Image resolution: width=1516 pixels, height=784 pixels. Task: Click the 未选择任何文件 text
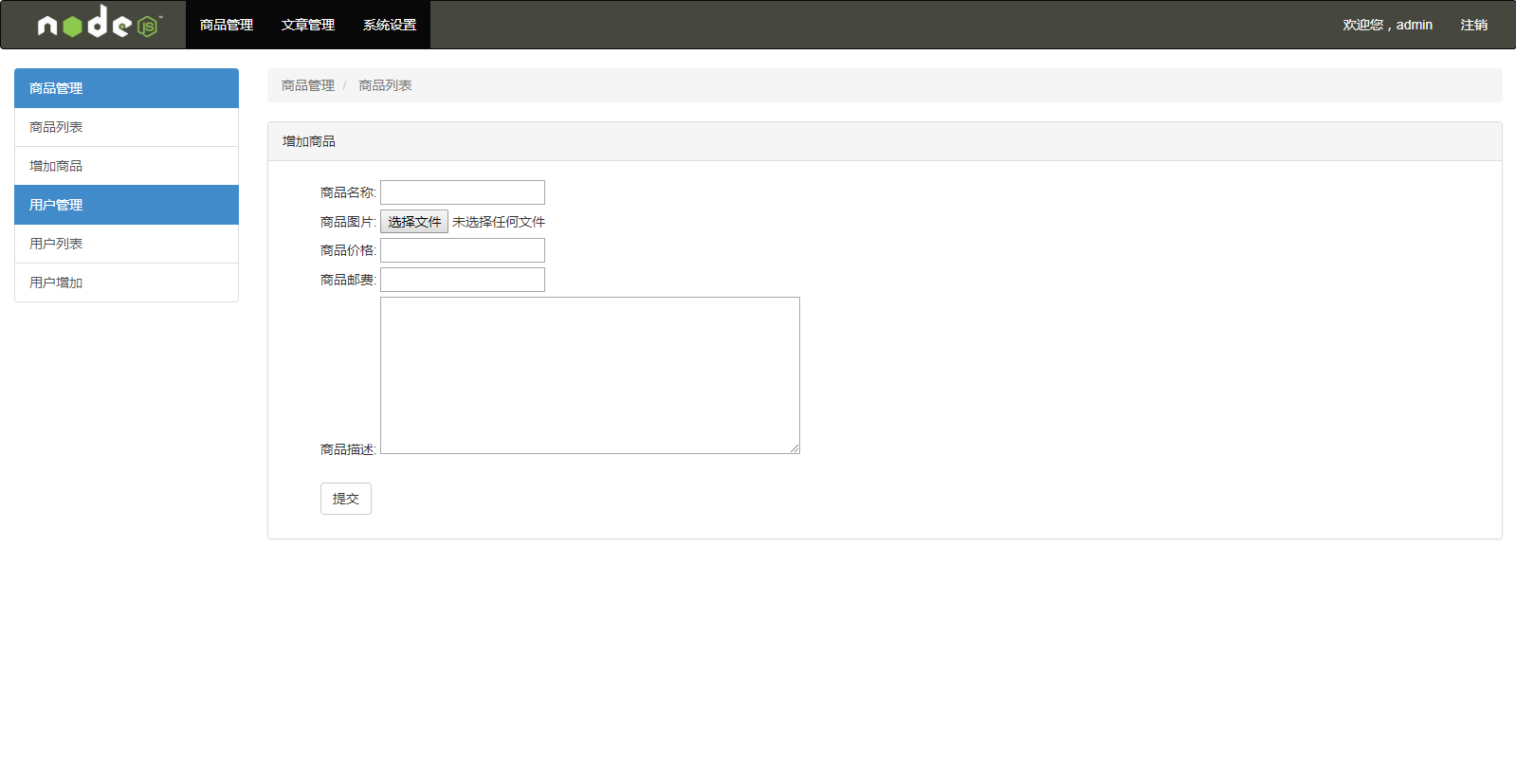499,222
